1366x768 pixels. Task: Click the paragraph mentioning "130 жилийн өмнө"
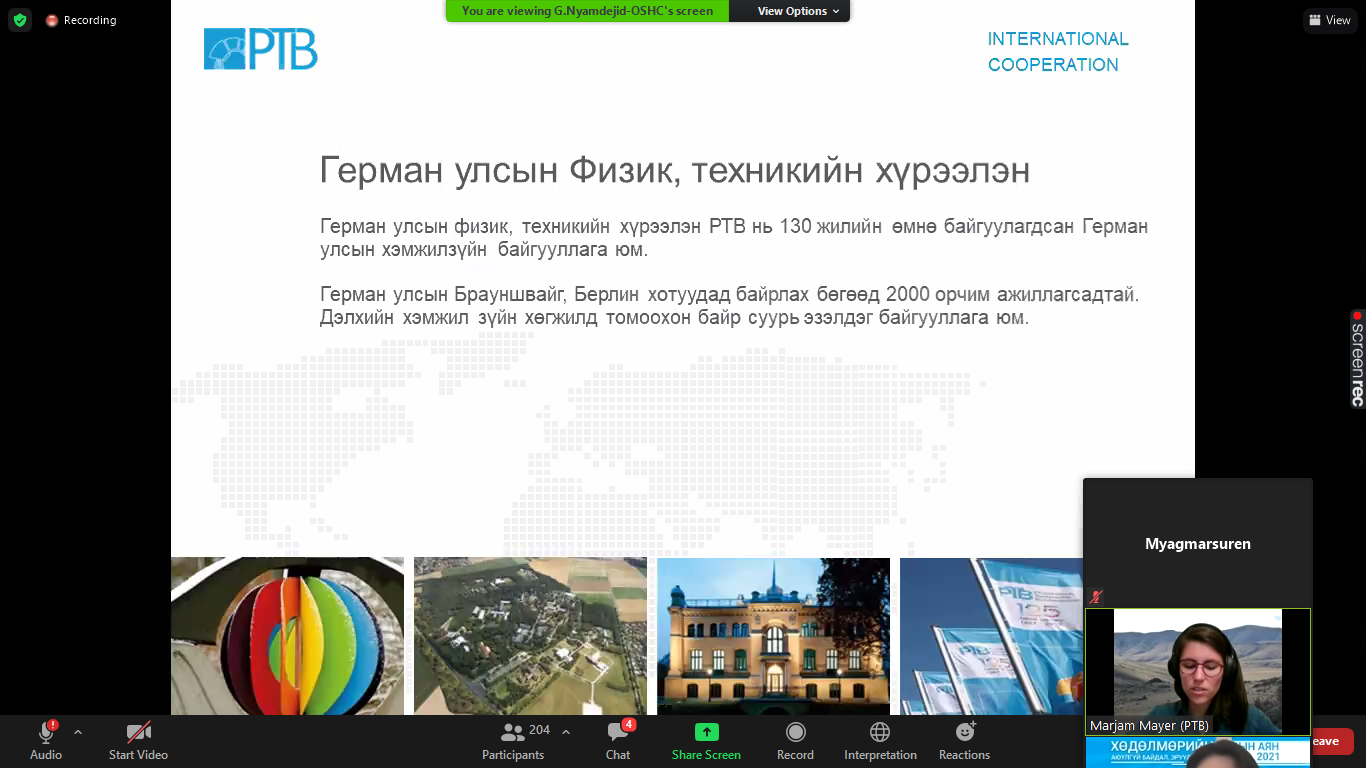point(734,238)
